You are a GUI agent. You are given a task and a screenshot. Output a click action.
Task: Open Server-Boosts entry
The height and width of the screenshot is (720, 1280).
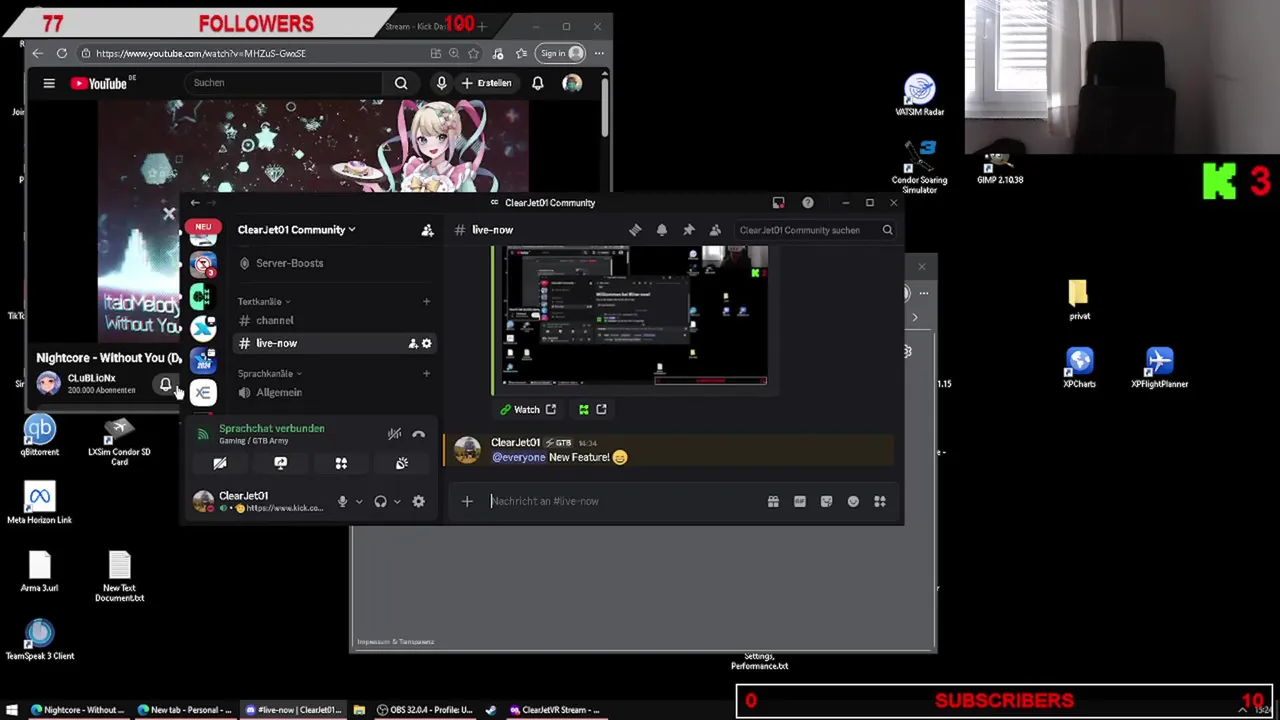(x=334, y=263)
